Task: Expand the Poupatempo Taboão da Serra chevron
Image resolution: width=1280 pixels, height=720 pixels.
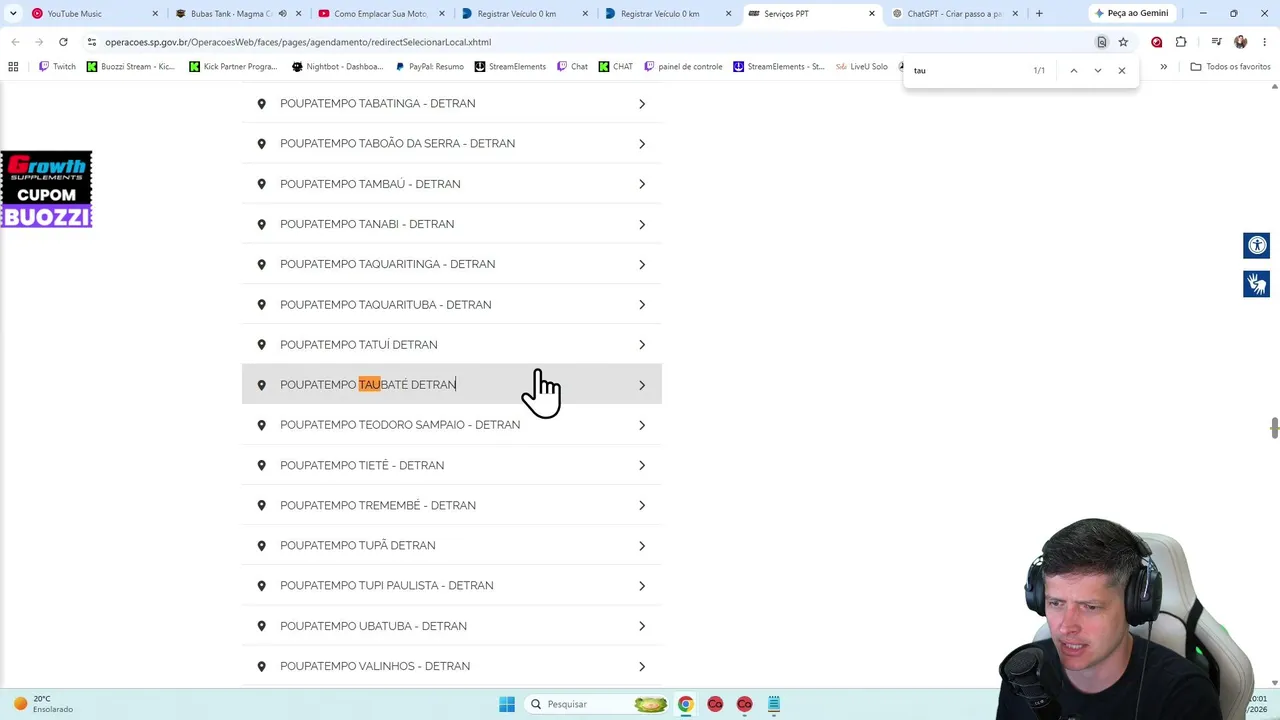Action: (642, 144)
